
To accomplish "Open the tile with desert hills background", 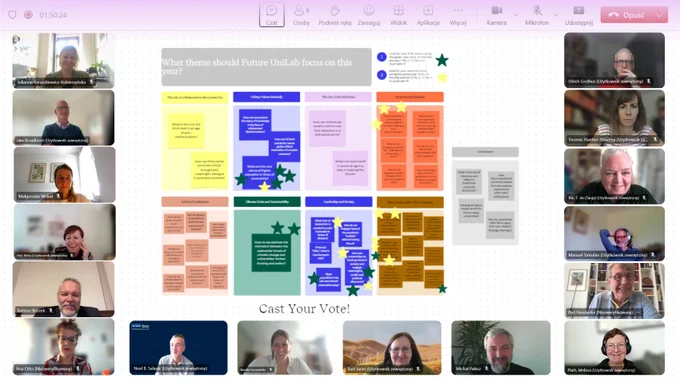I will (392, 348).
